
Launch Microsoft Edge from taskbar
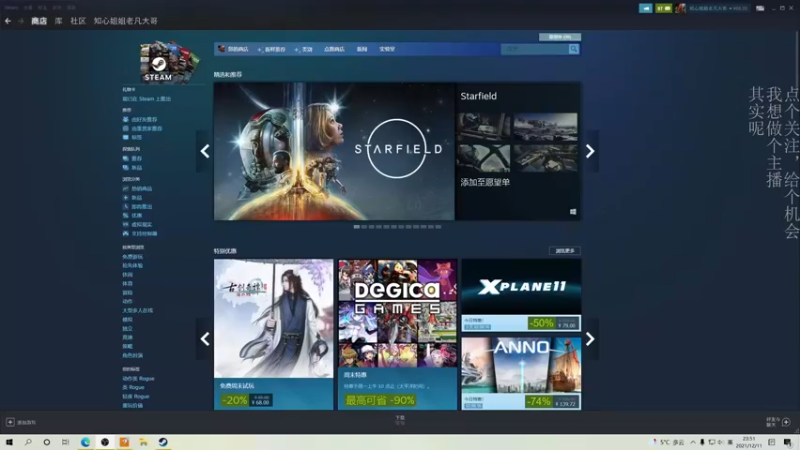[85, 442]
